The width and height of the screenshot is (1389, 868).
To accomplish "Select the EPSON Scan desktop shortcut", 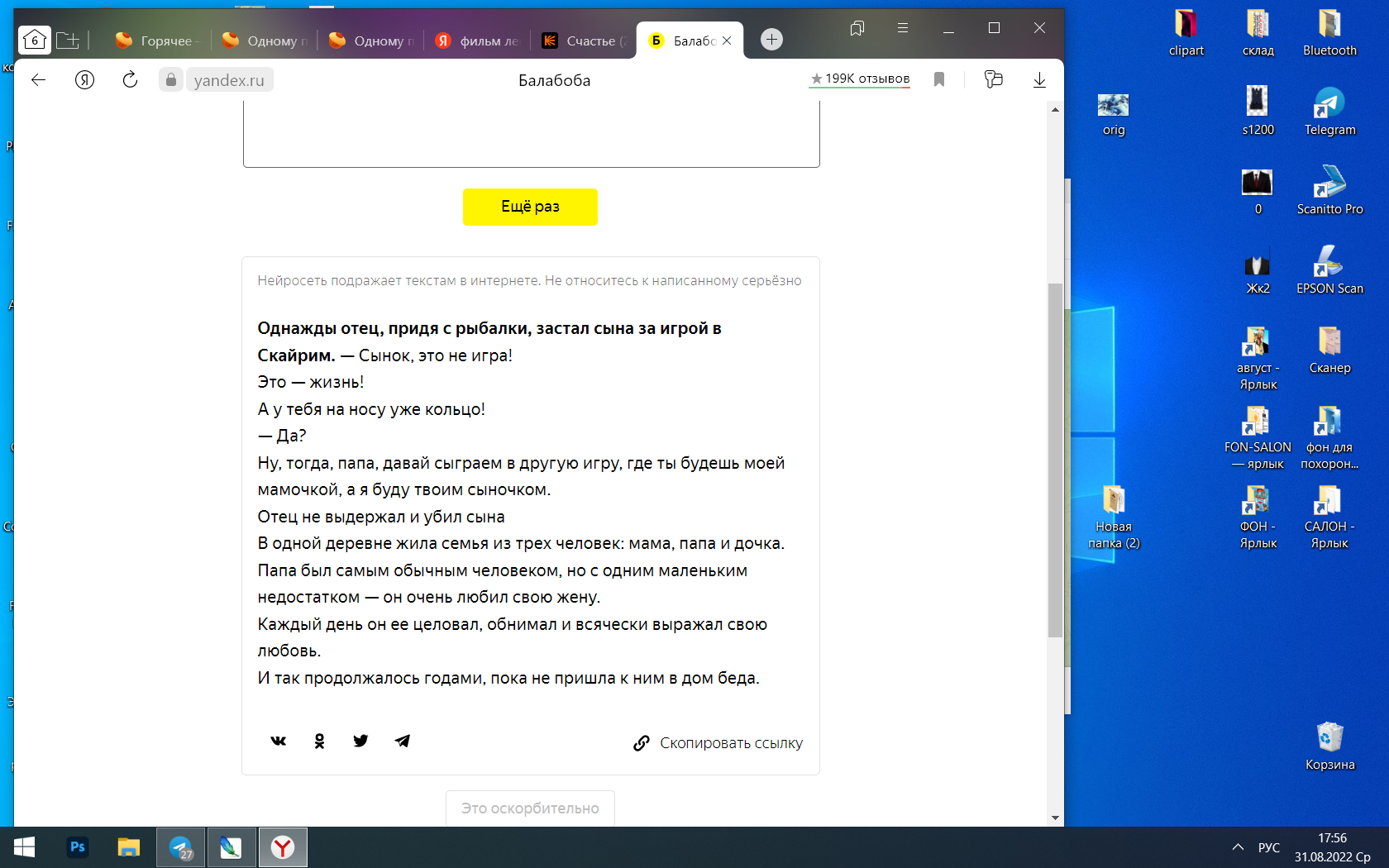I will tap(1329, 271).
